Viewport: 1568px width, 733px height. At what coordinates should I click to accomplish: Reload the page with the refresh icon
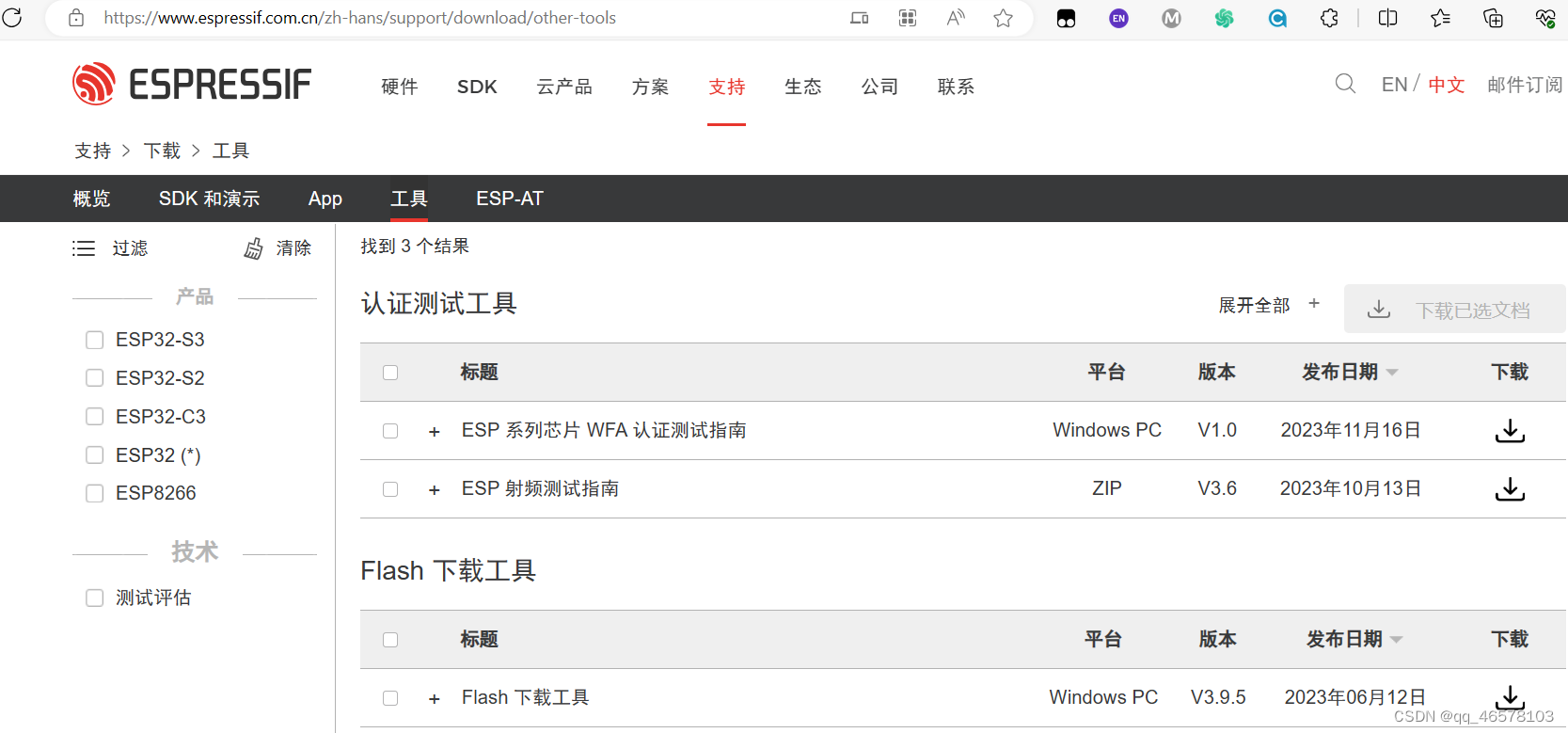[12, 17]
